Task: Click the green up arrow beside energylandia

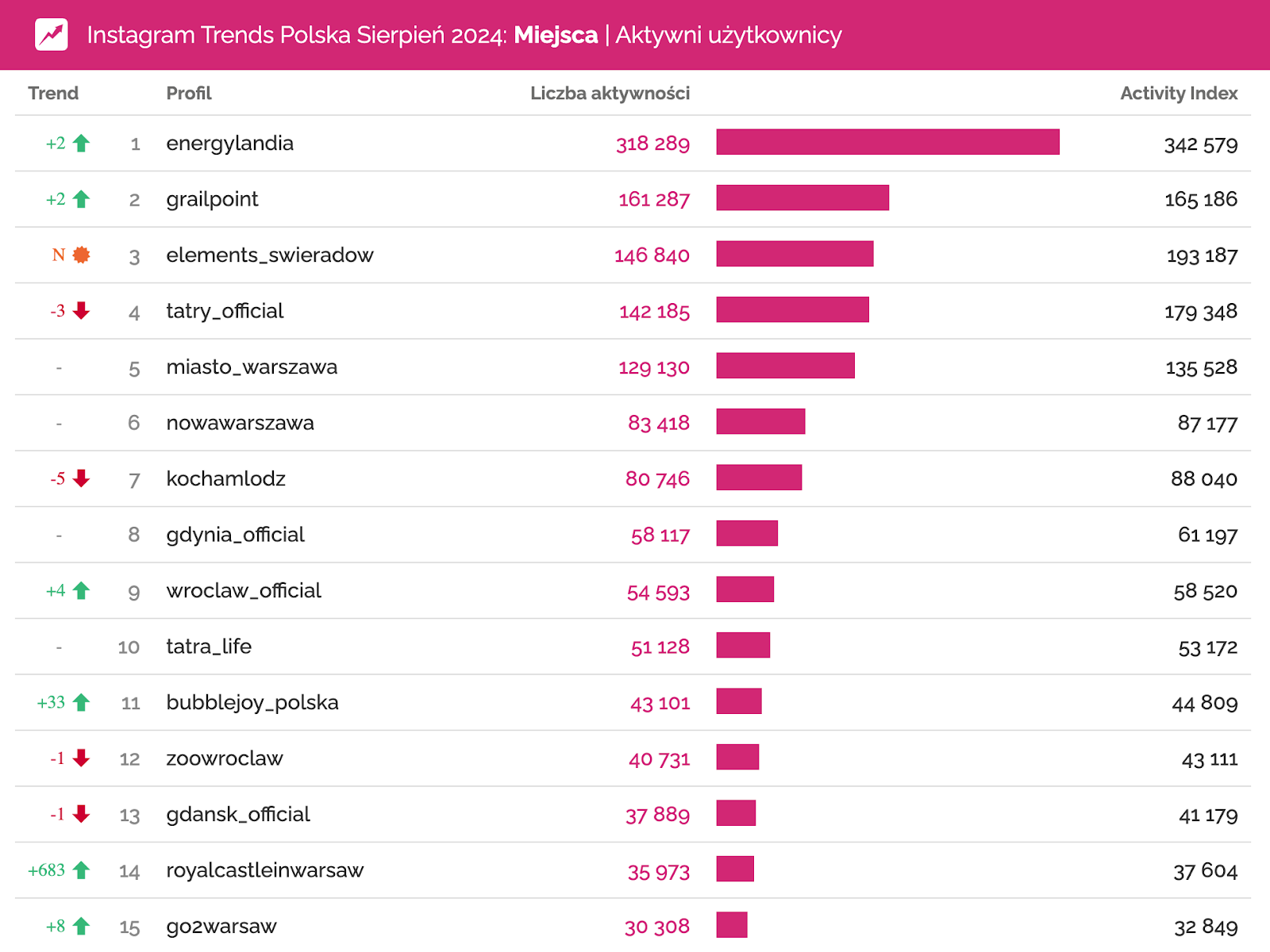Action: (81, 144)
